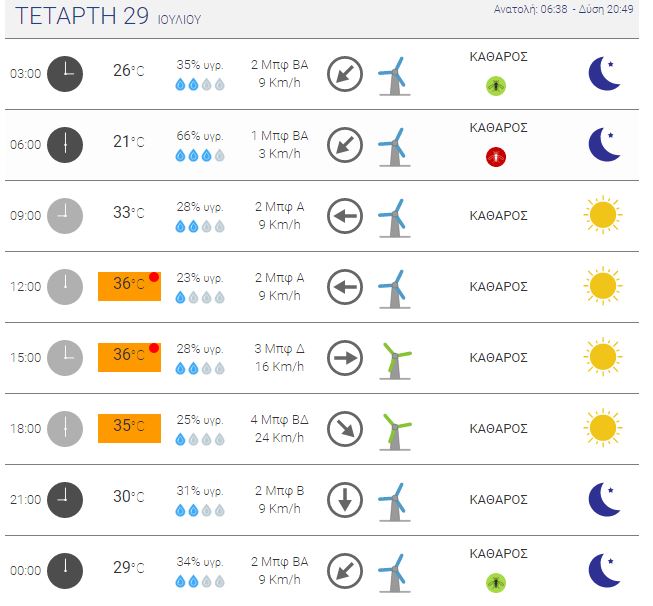Click the north wind arrow at 21:00
Screen dimensions: 653x606
click(x=345, y=500)
